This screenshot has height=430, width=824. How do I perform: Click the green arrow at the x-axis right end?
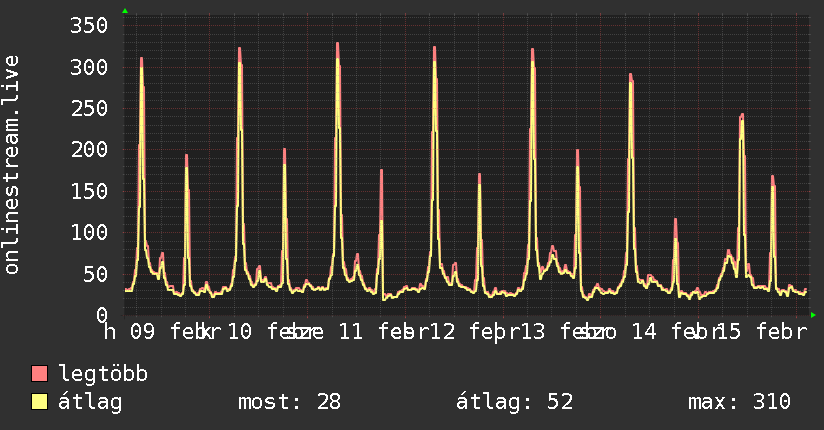tap(813, 315)
